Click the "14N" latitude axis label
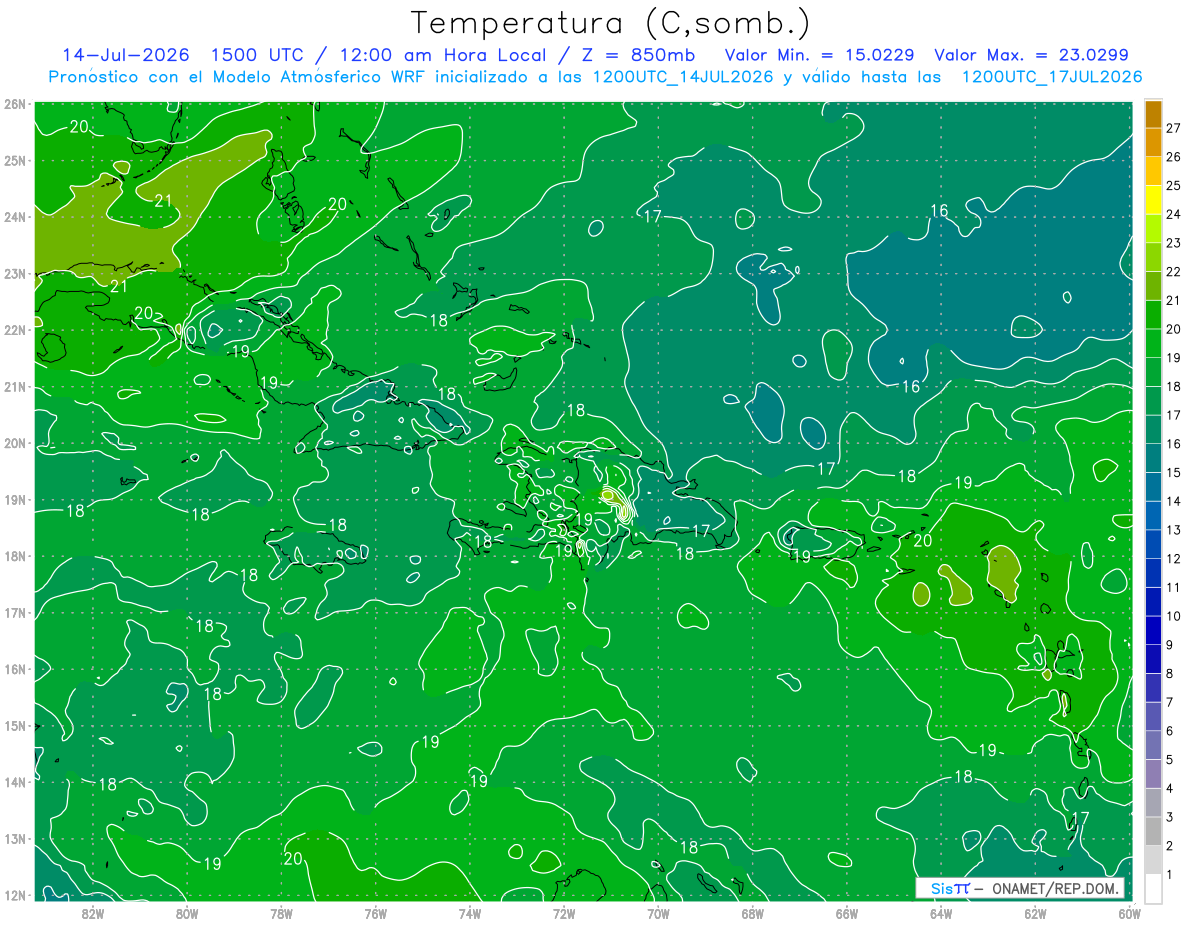This screenshot has height=927, width=1200. point(14,782)
